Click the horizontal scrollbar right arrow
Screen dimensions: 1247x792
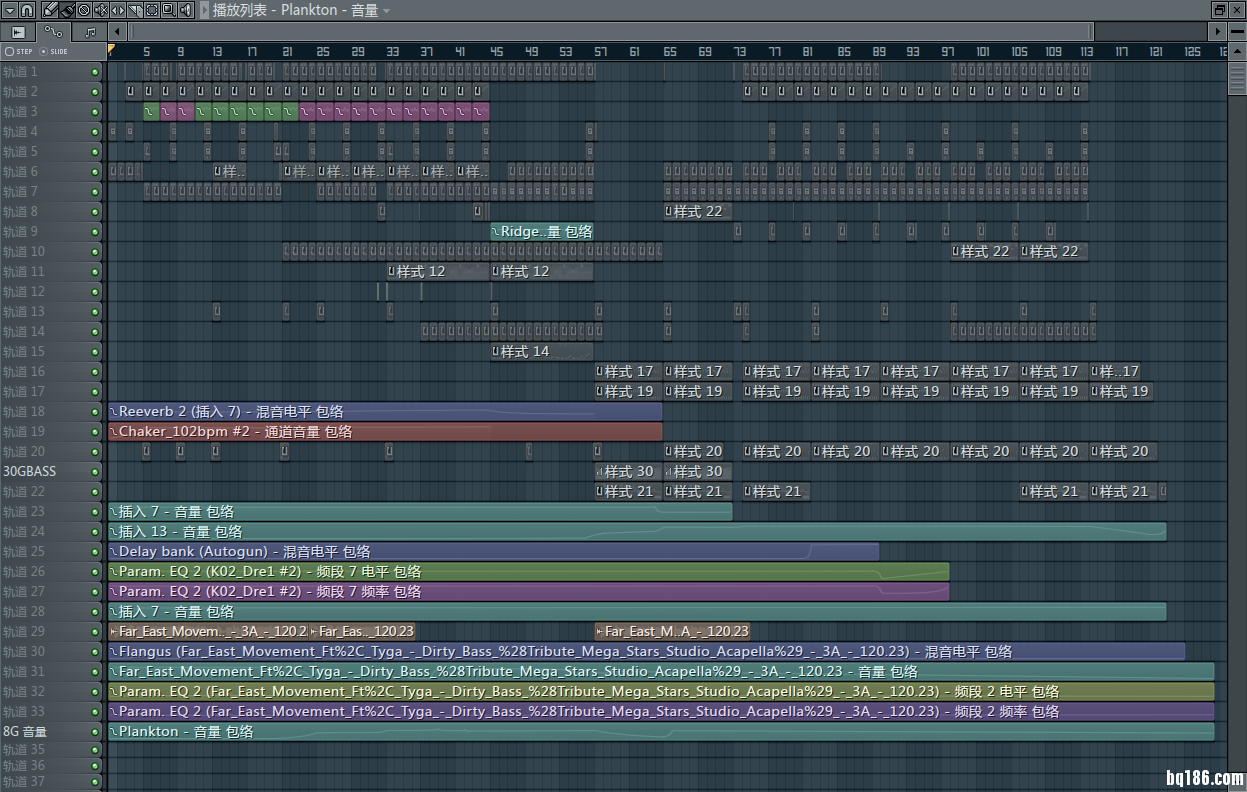pyautogui.click(x=1217, y=32)
